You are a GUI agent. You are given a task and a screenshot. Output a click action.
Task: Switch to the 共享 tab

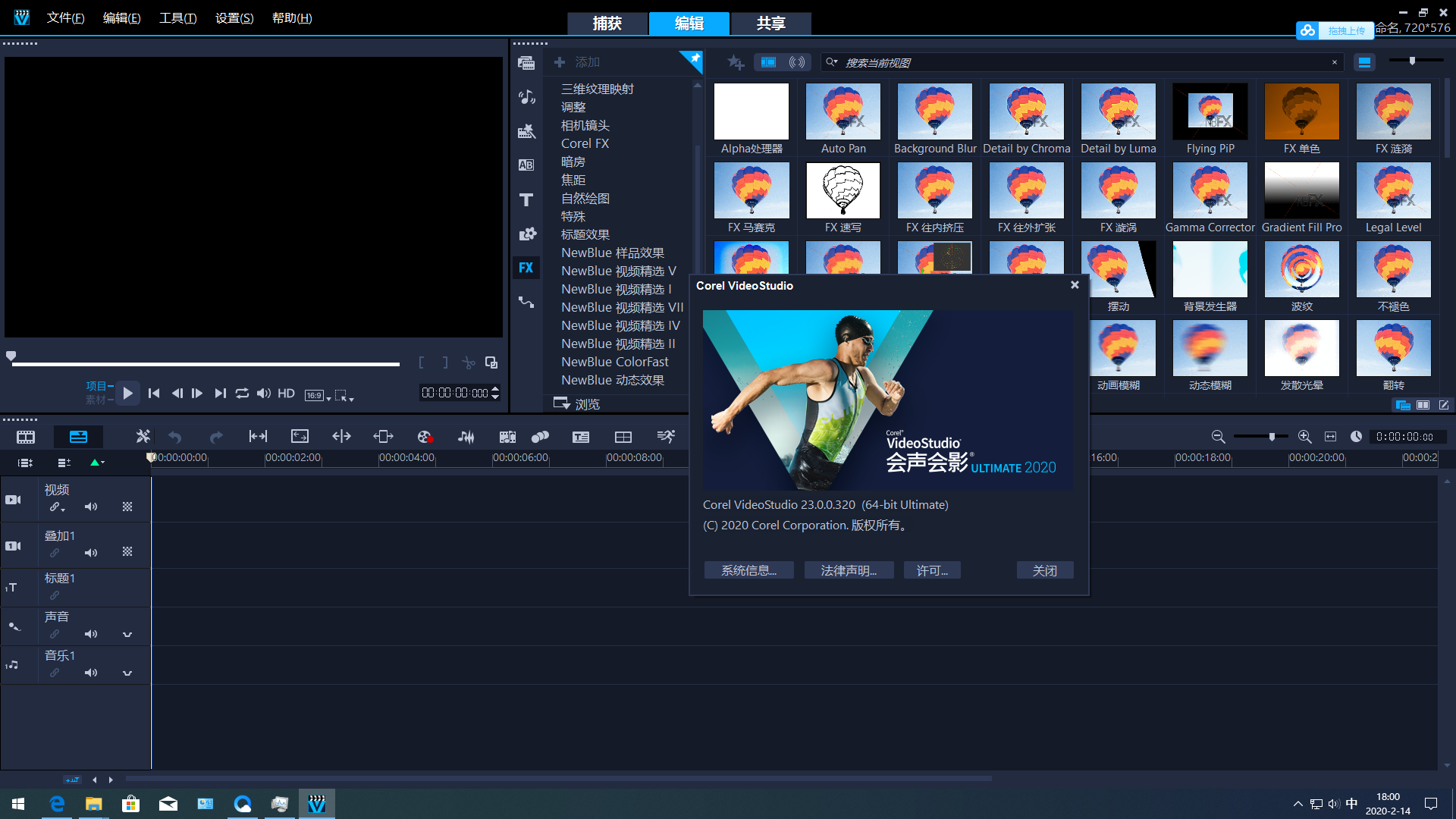point(771,24)
